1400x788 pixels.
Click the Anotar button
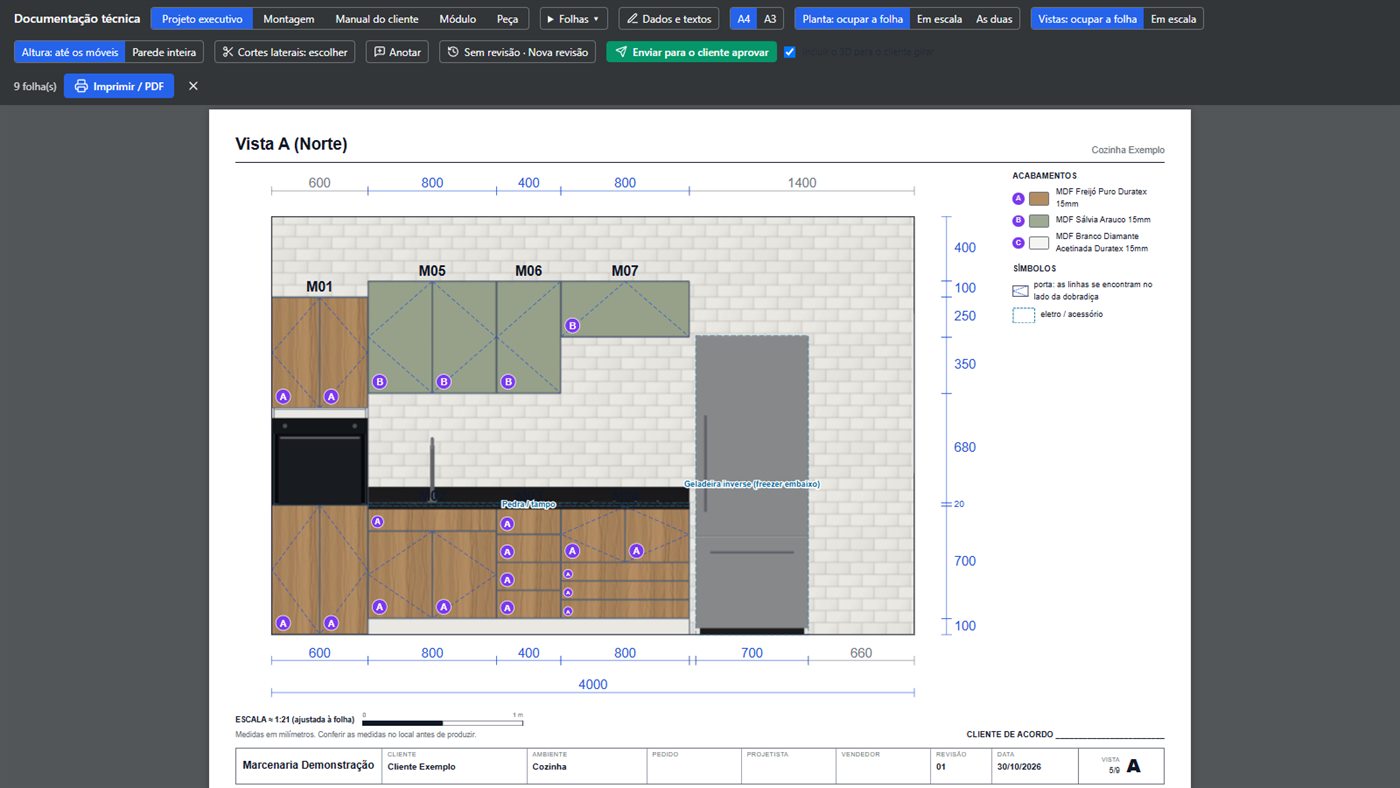click(x=398, y=52)
